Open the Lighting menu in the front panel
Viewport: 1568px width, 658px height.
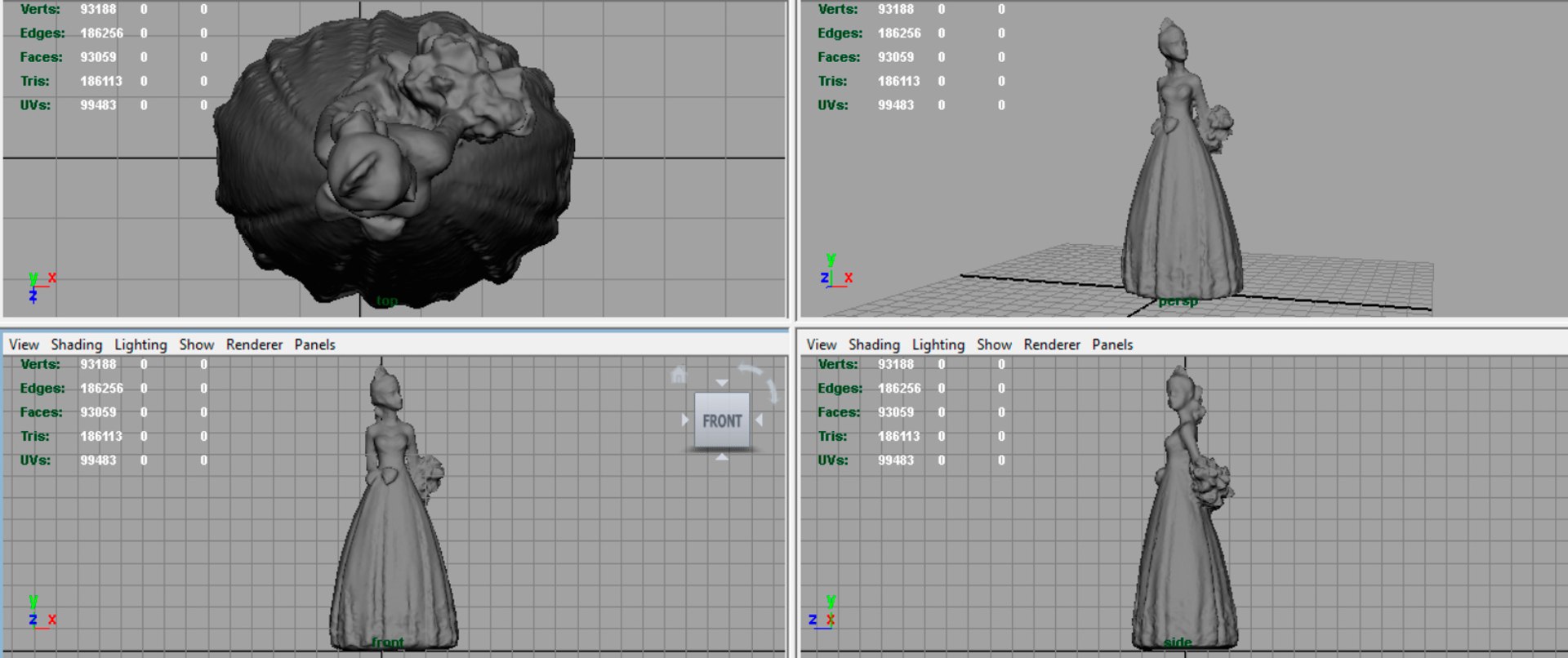140,345
